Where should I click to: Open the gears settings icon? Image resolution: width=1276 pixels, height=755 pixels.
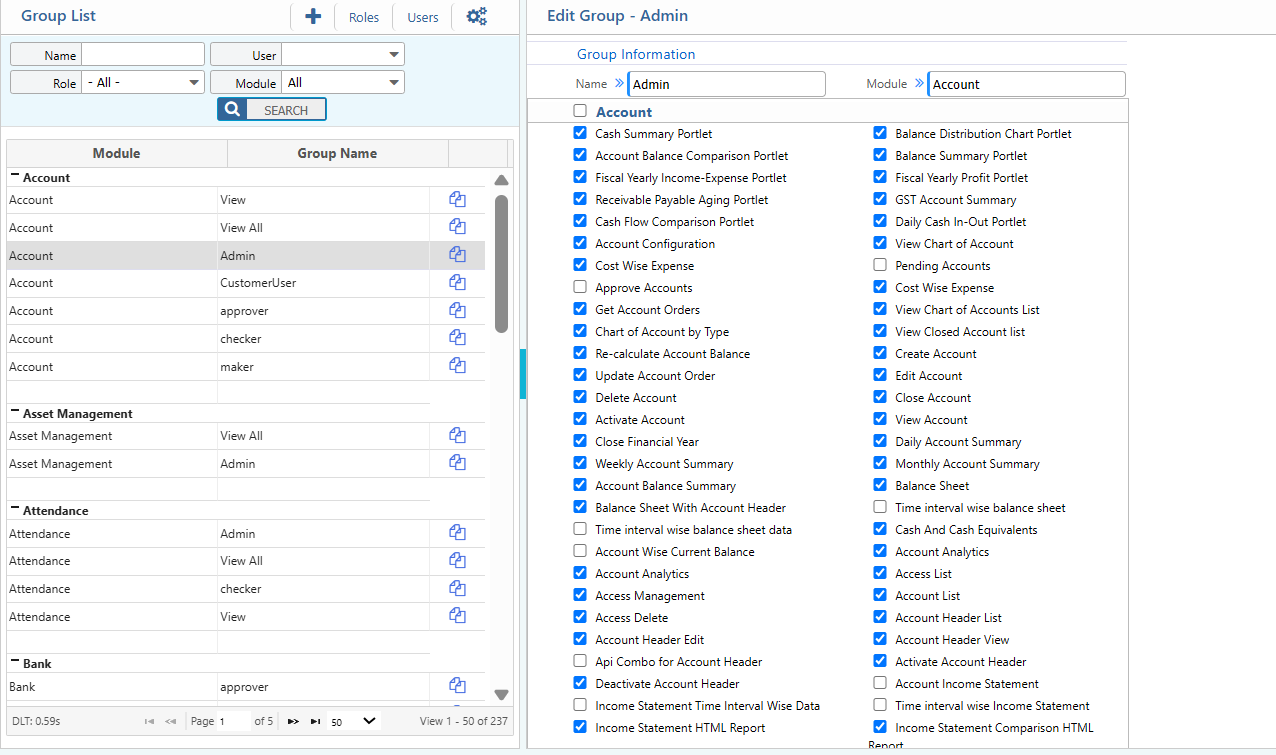(x=477, y=16)
